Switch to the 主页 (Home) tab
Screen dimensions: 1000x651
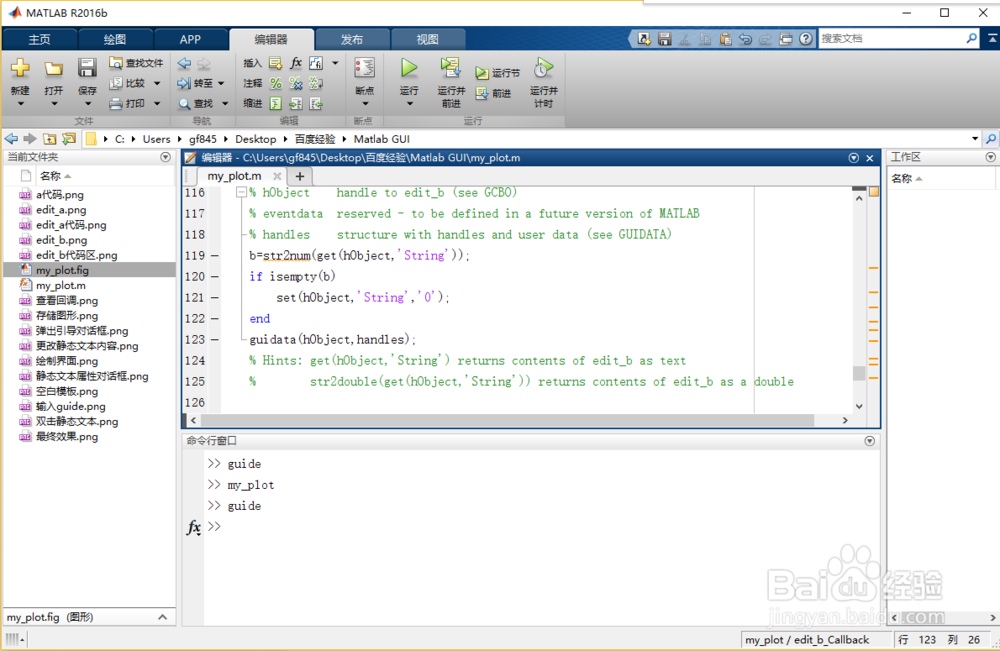tap(40, 40)
